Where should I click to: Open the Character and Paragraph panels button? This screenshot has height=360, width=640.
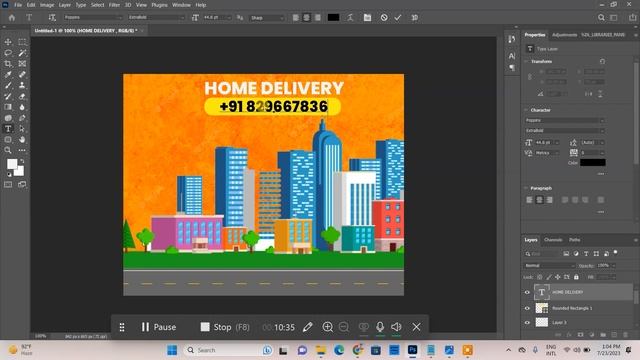[x=367, y=18]
